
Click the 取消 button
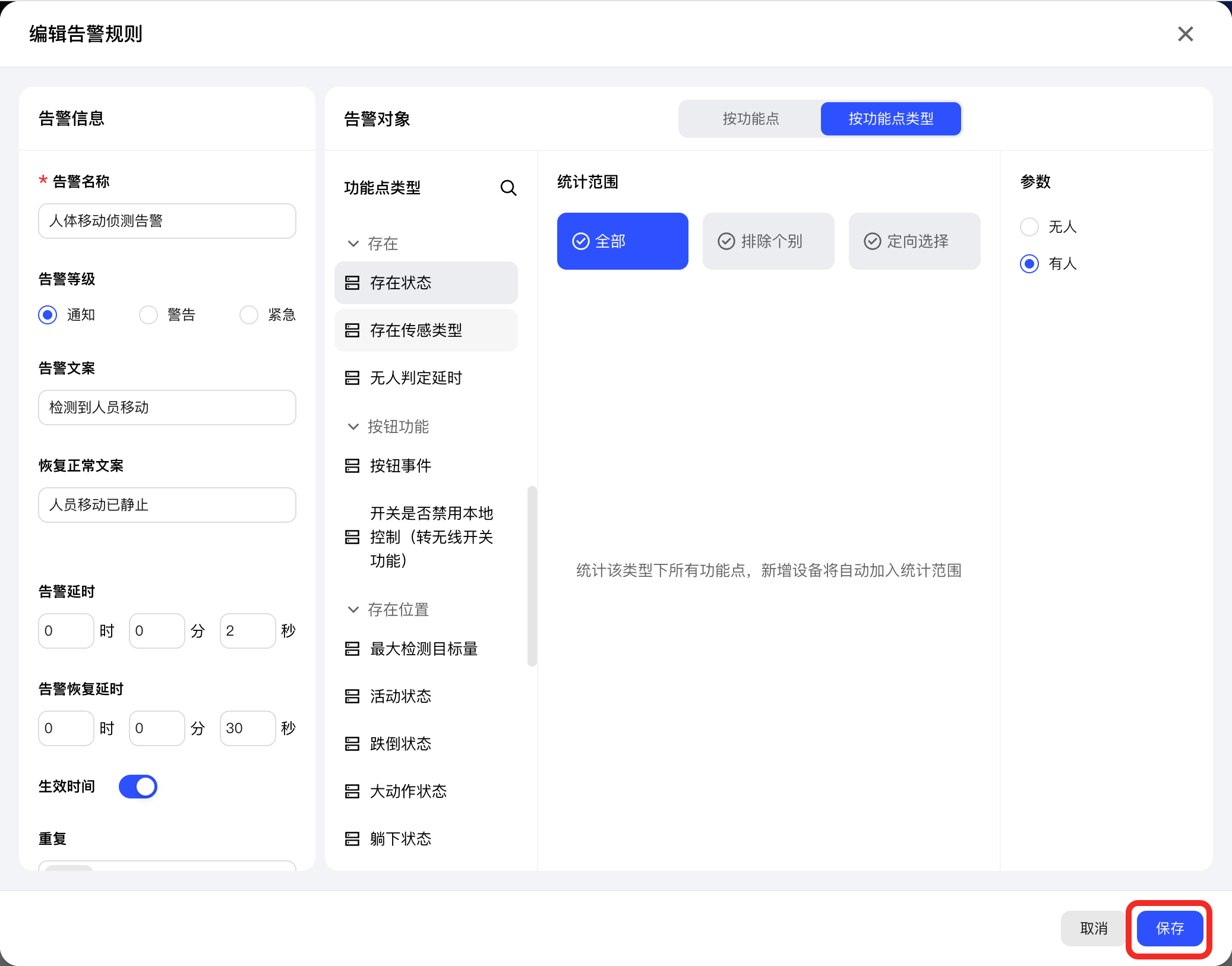pos(1094,929)
